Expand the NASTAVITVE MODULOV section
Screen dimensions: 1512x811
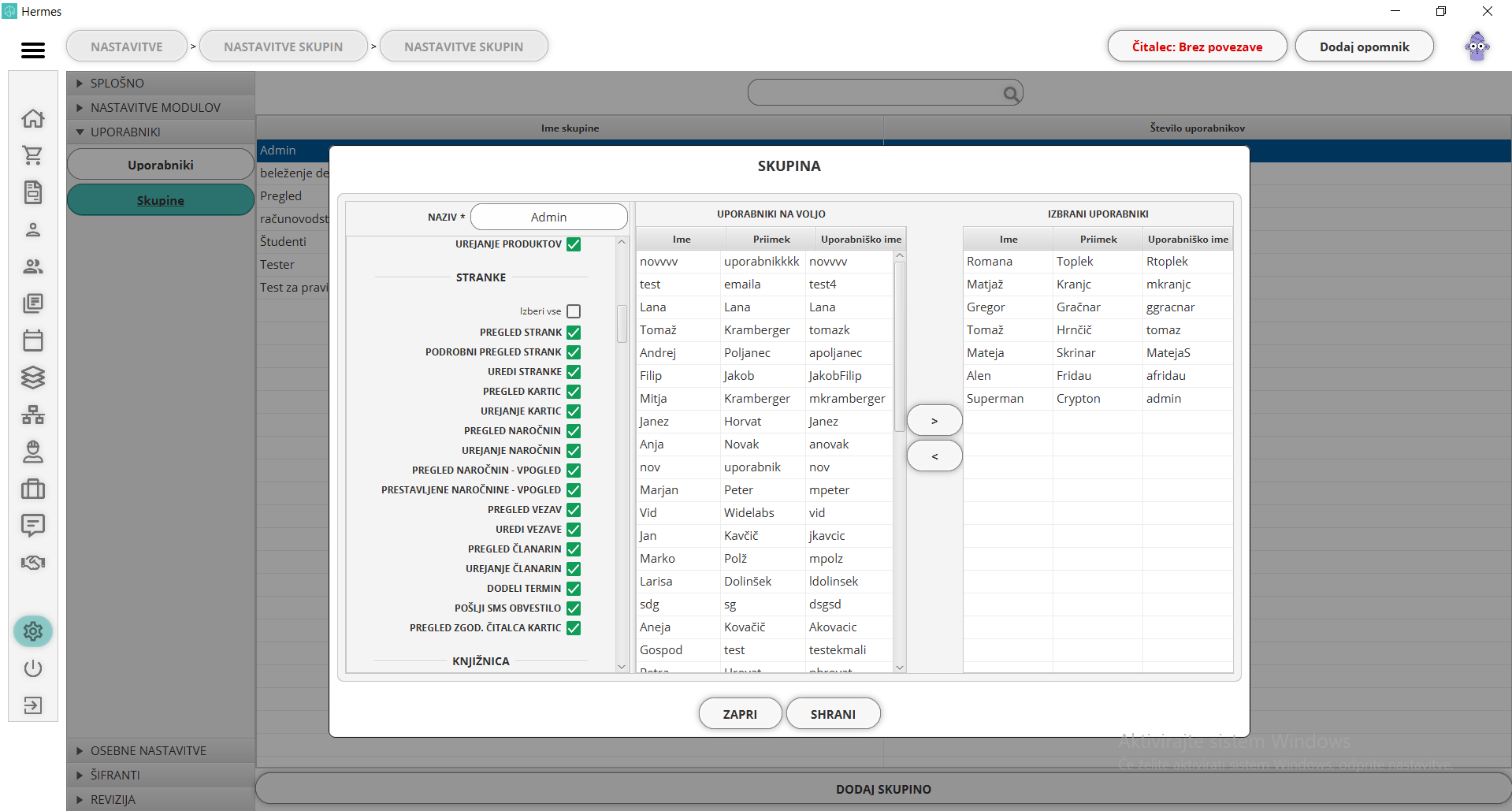pyautogui.click(x=161, y=107)
